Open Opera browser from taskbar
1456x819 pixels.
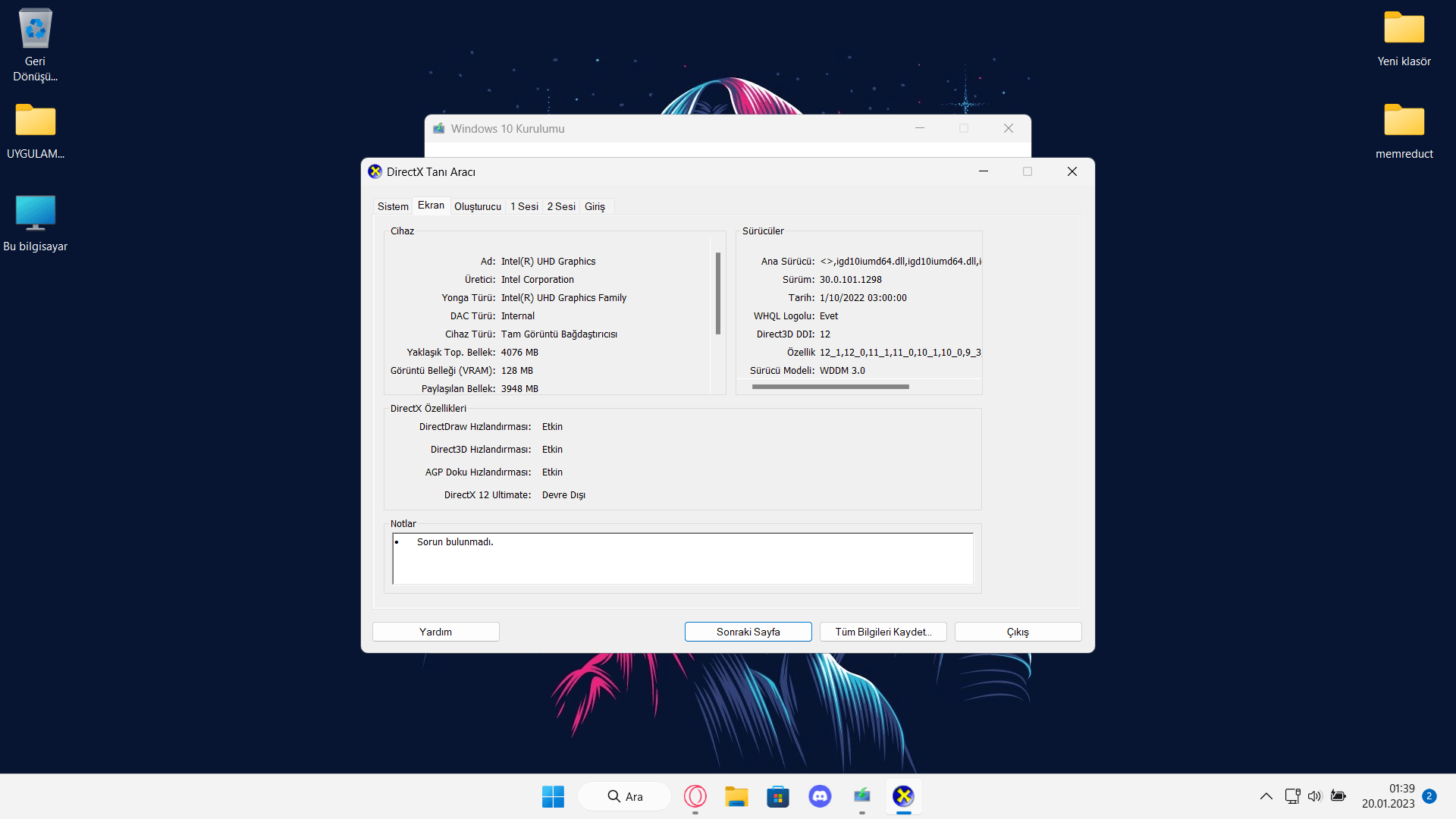[x=695, y=796]
